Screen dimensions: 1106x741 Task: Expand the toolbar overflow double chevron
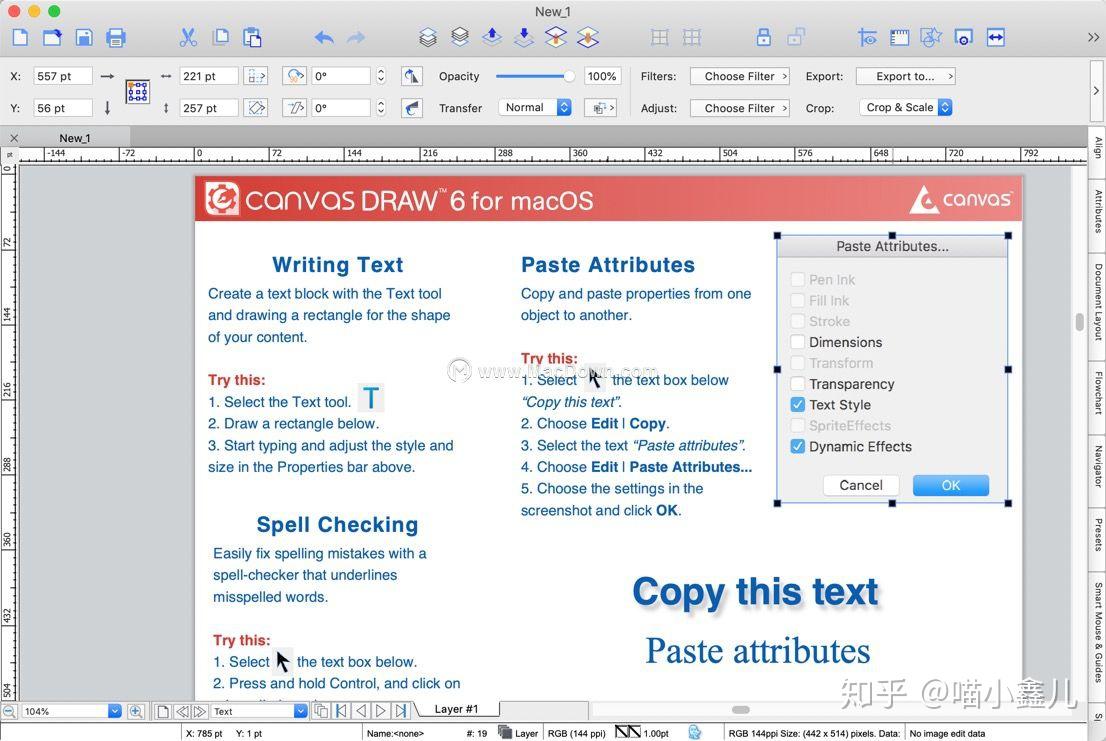tap(1093, 37)
